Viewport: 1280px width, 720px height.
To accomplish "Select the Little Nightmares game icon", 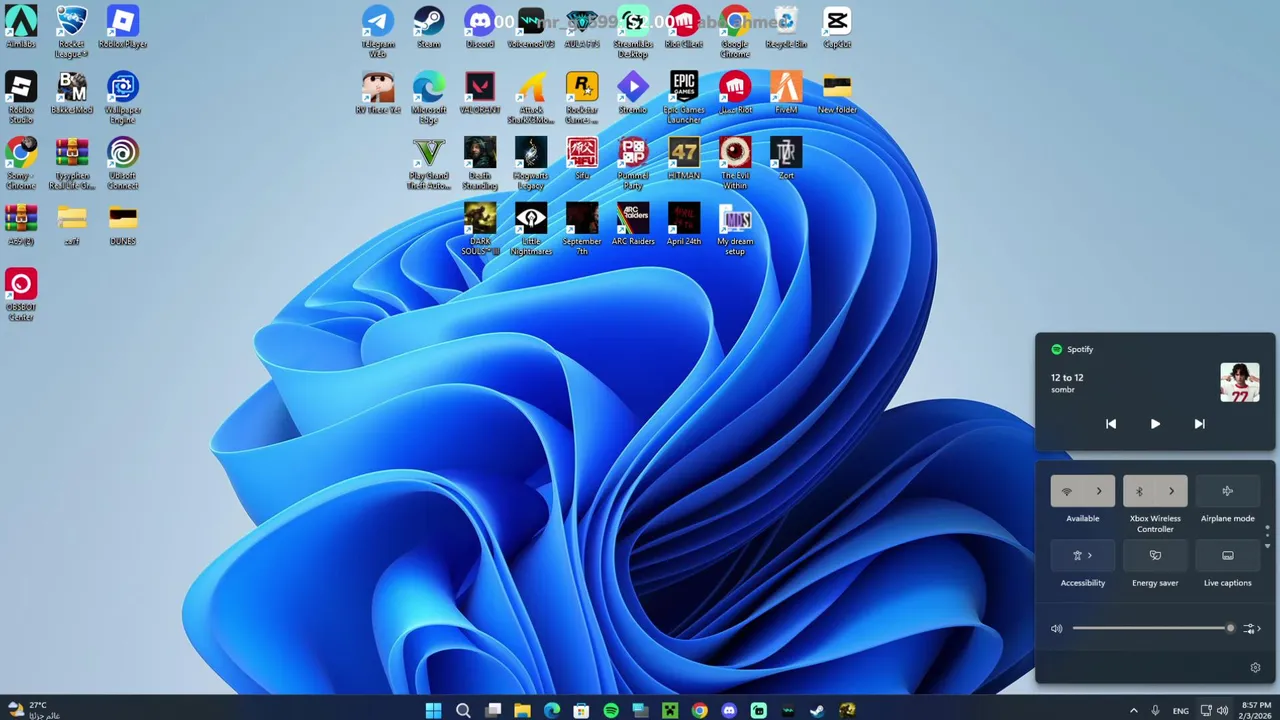I will pyautogui.click(x=531, y=229).
